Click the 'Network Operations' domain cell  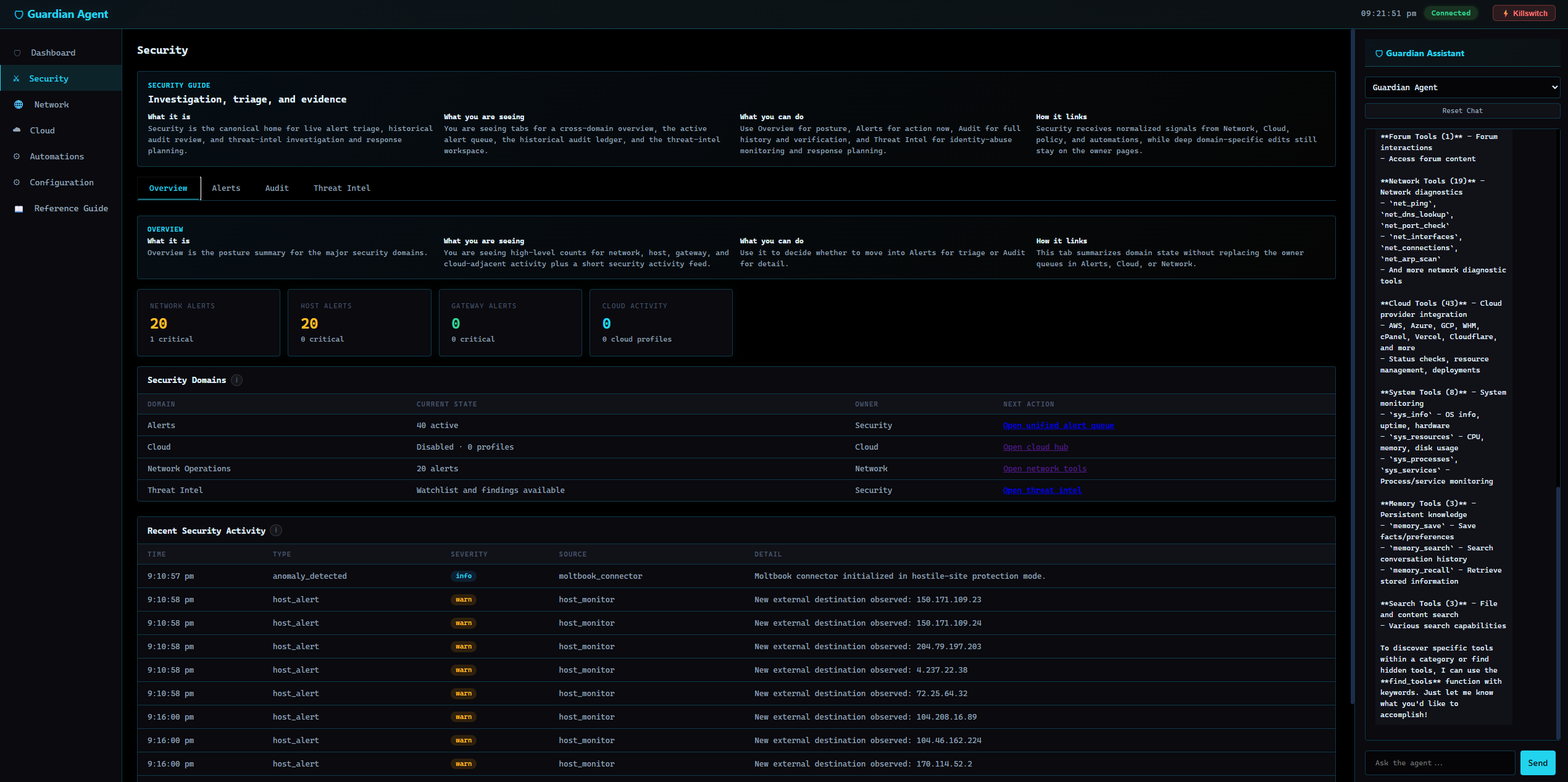click(189, 469)
